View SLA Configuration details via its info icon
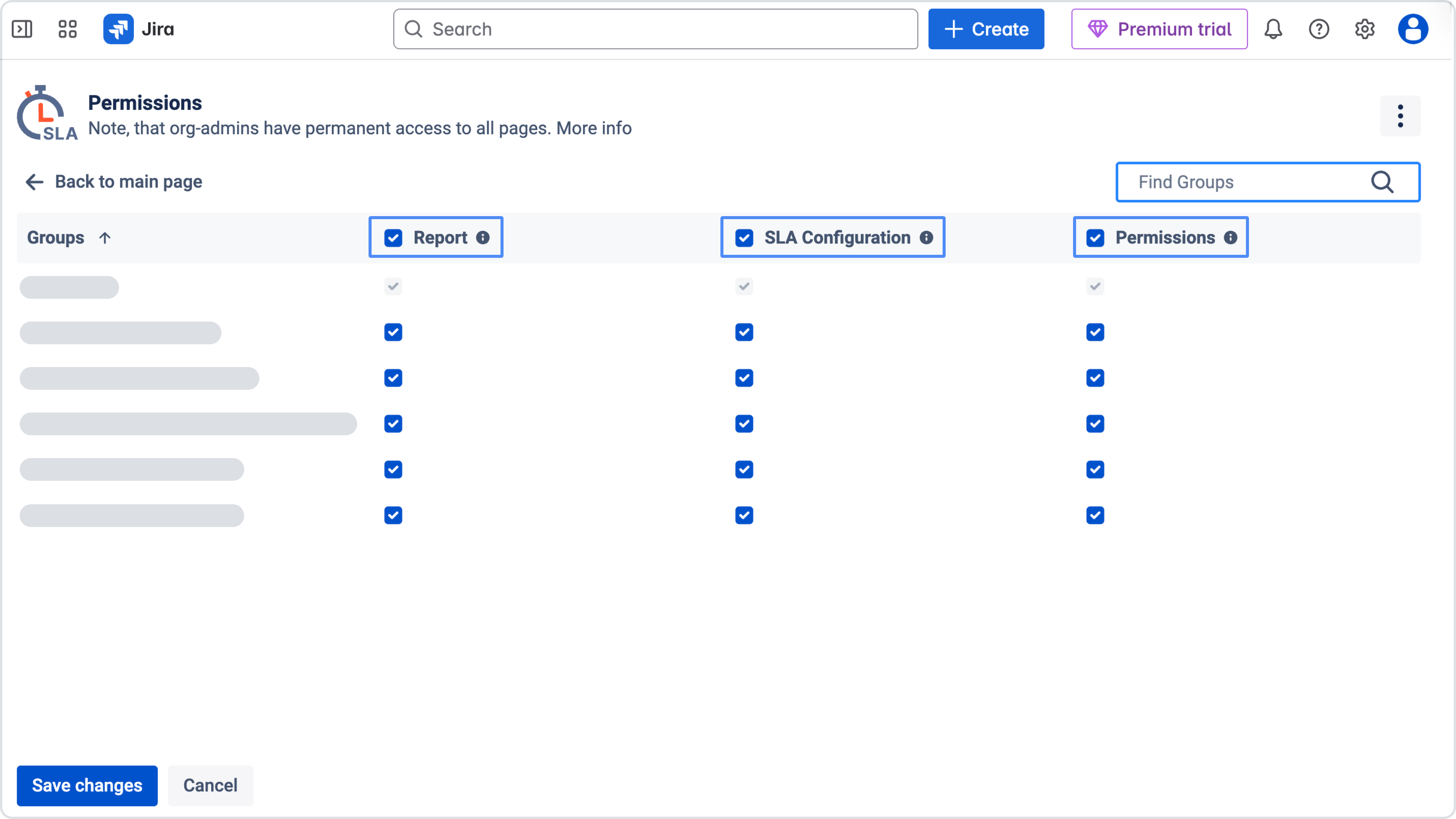 pyautogui.click(x=926, y=237)
